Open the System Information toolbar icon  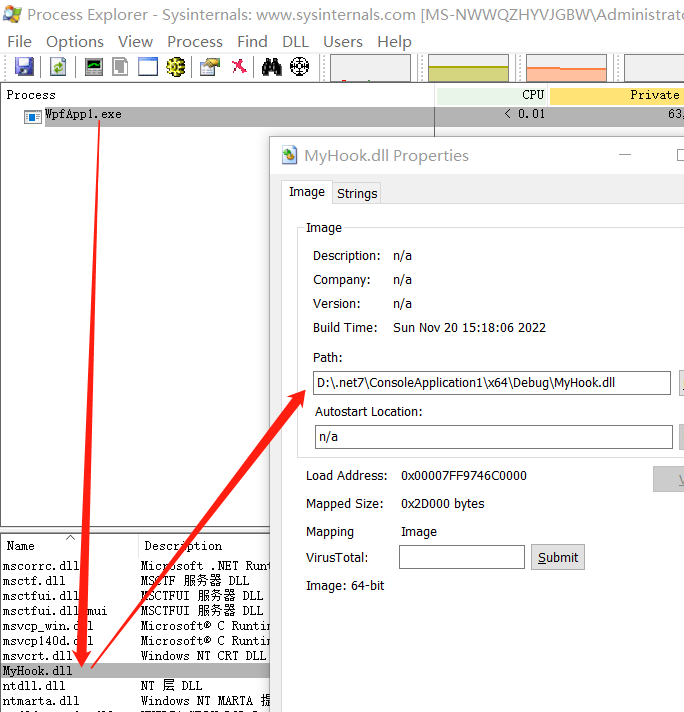[94, 67]
